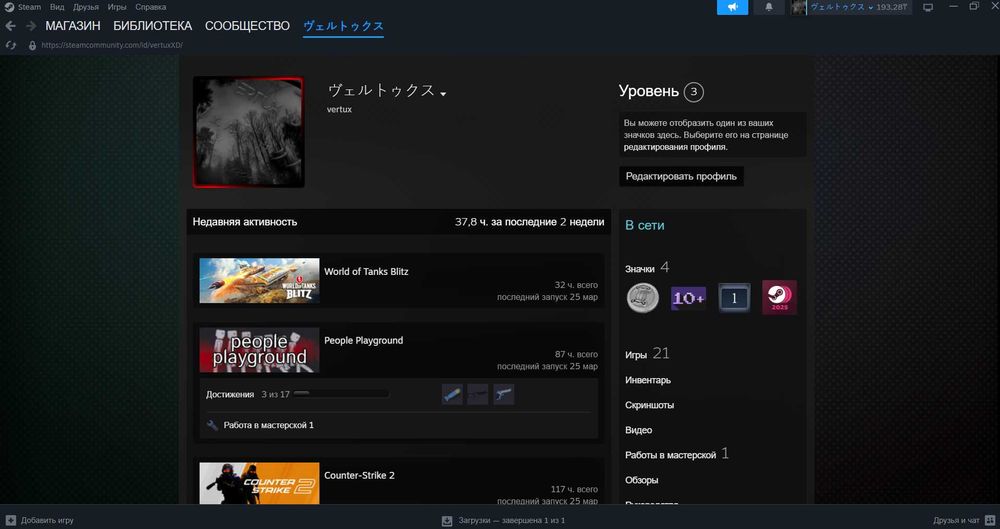View the silver coin badge
This screenshot has height=529, width=1000.
pos(643,297)
